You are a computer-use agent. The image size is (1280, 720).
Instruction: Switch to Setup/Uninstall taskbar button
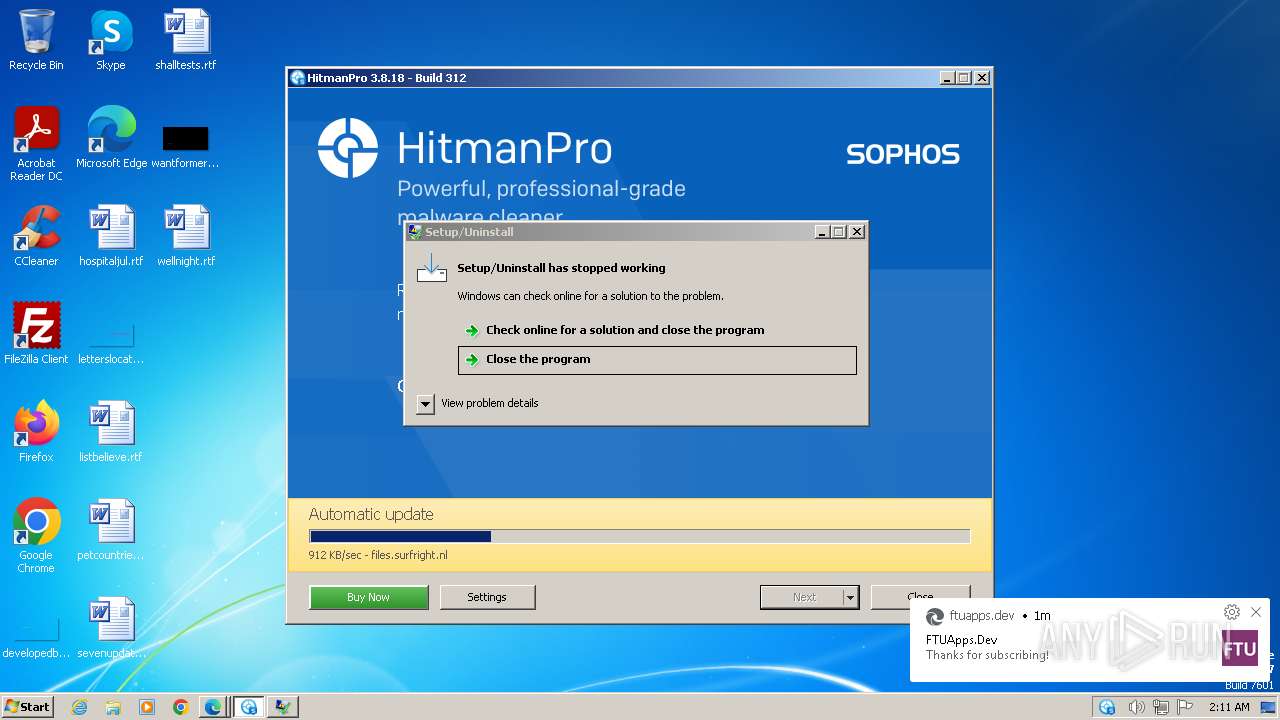point(283,707)
